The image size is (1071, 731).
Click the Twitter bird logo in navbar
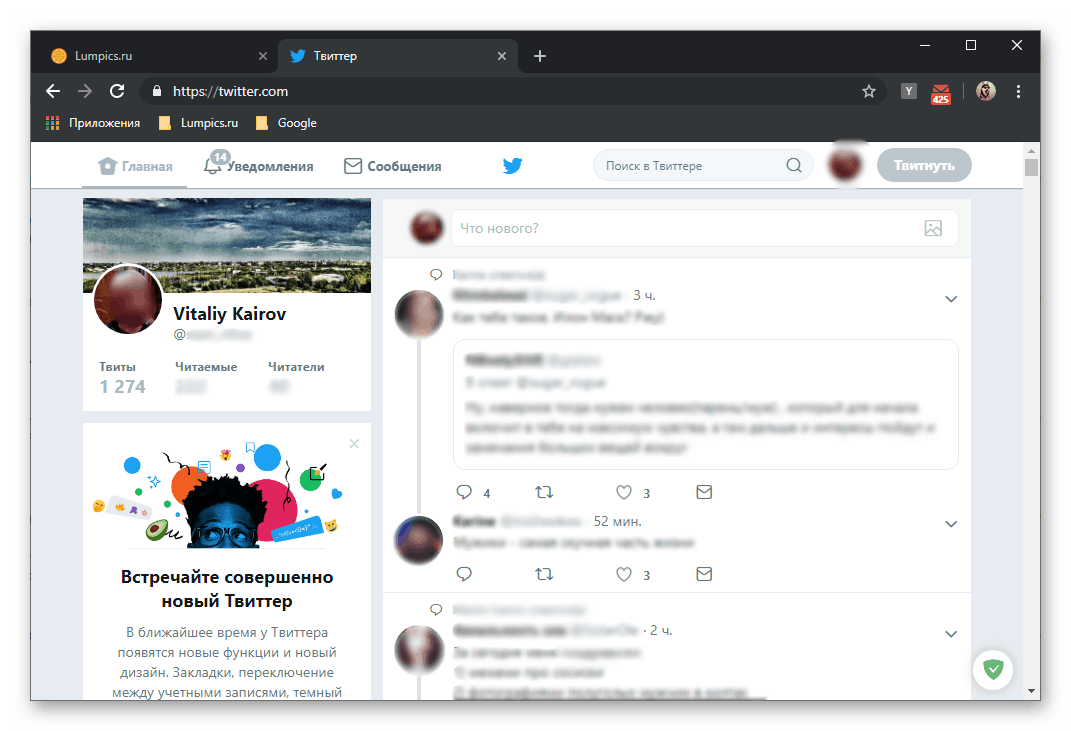[x=512, y=165]
